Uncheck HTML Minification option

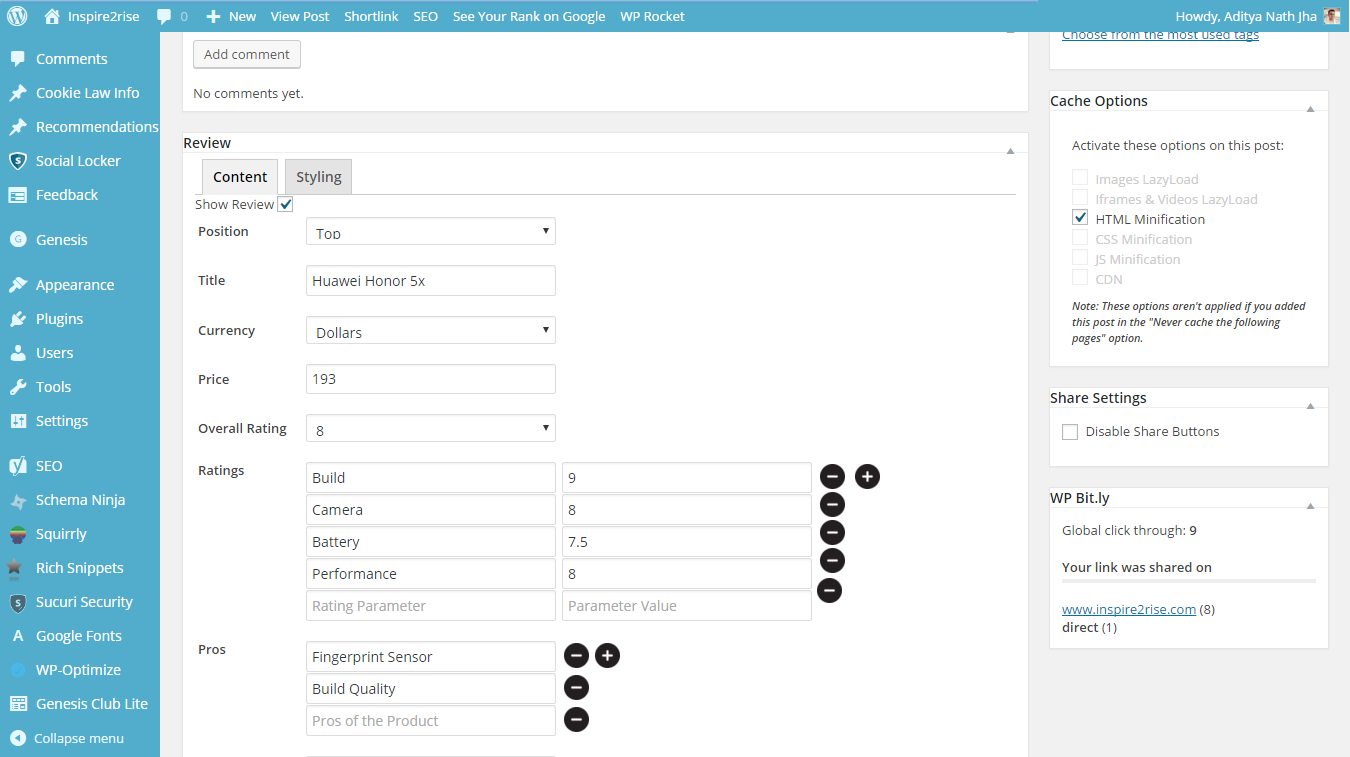[x=1080, y=218]
